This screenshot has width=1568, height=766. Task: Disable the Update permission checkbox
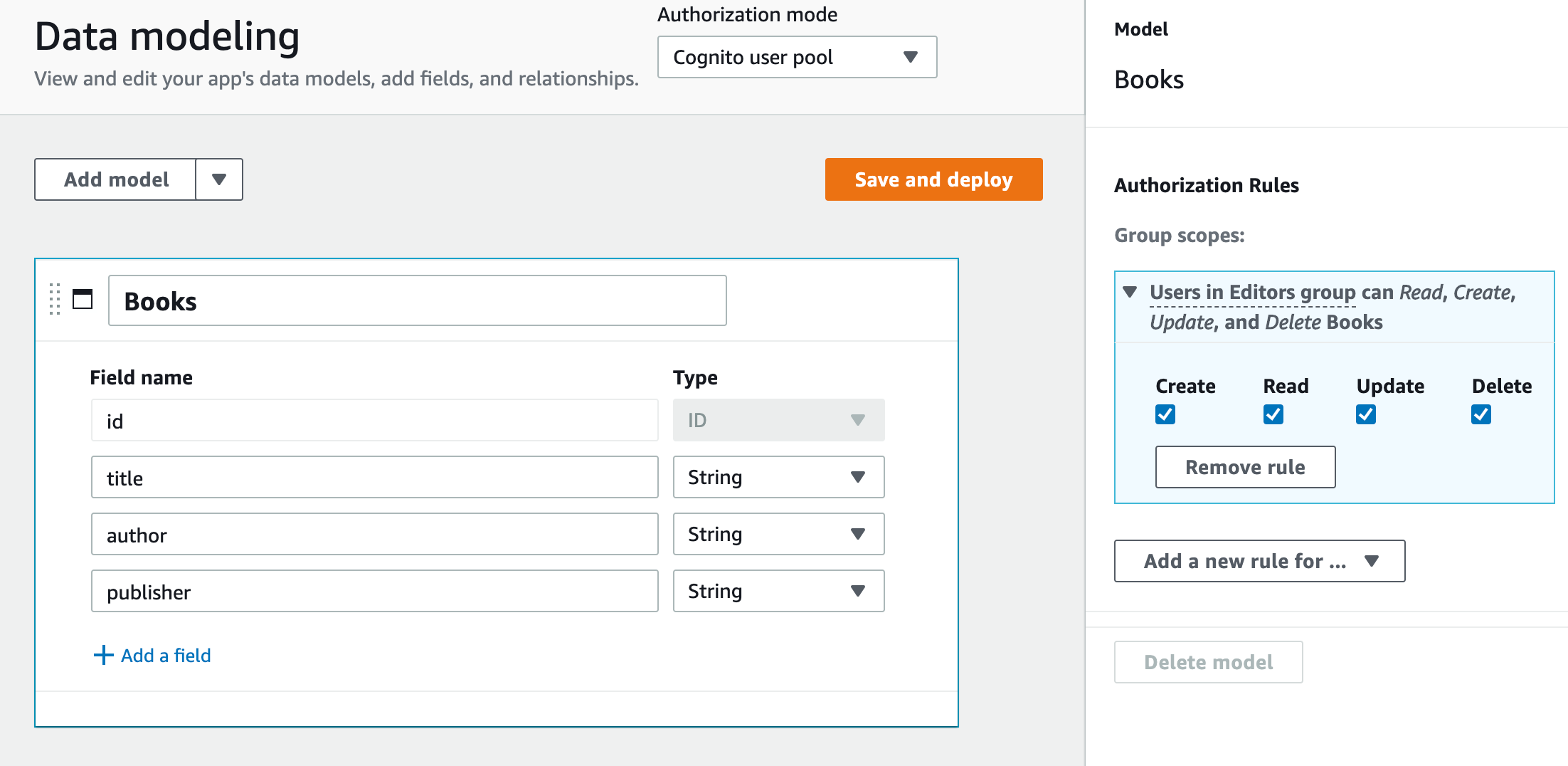pos(1366,414)
